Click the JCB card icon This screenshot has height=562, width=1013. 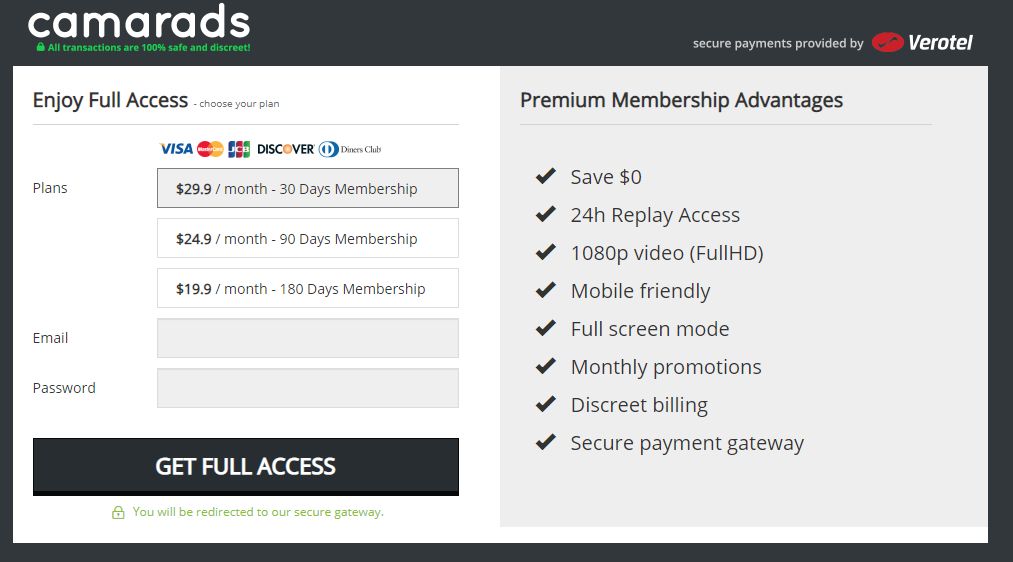(239, 149)
